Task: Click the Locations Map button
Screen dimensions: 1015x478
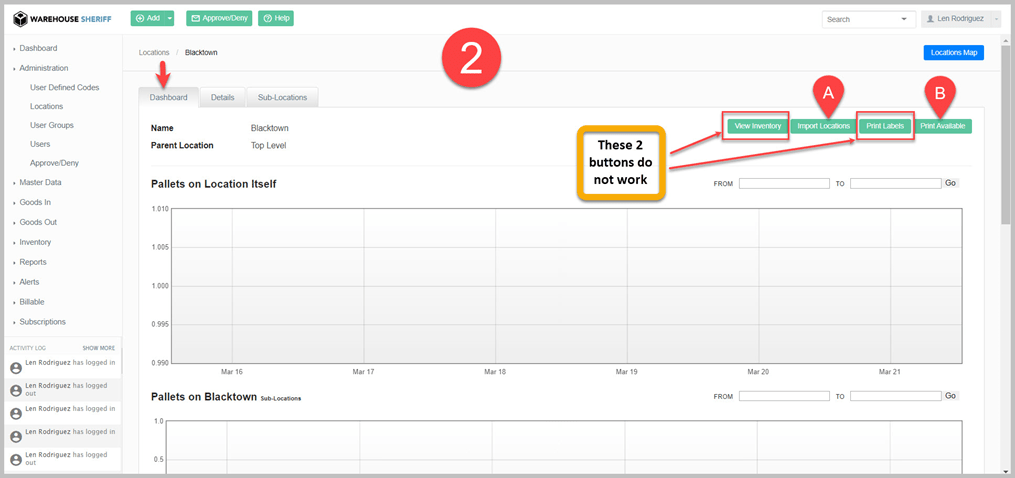Action: tap(952, 52)
